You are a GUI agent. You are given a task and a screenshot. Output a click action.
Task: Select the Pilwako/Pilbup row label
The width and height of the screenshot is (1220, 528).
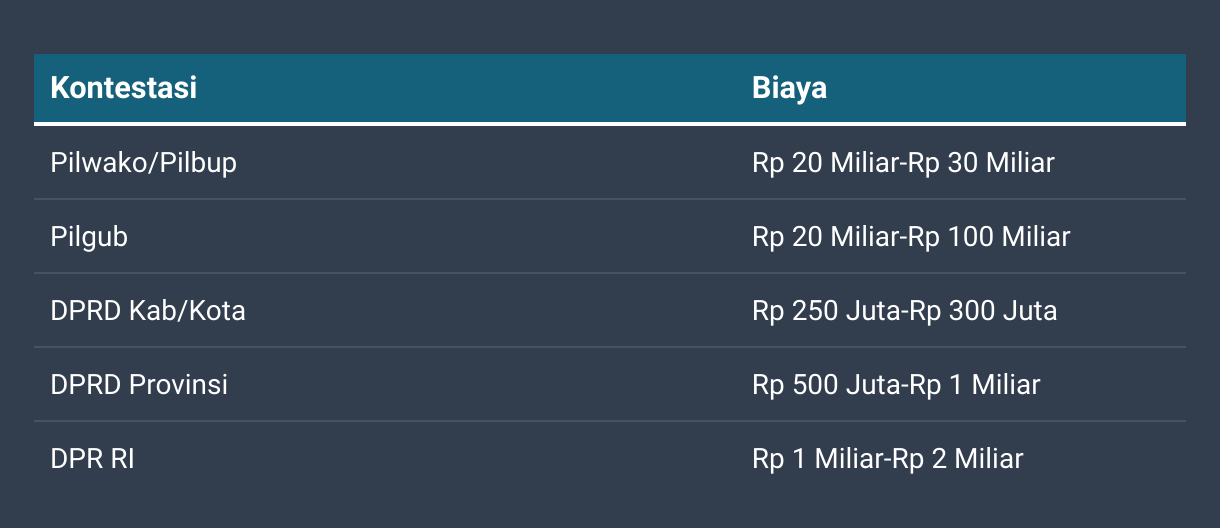pyautogui.click(x=143, y=162)
